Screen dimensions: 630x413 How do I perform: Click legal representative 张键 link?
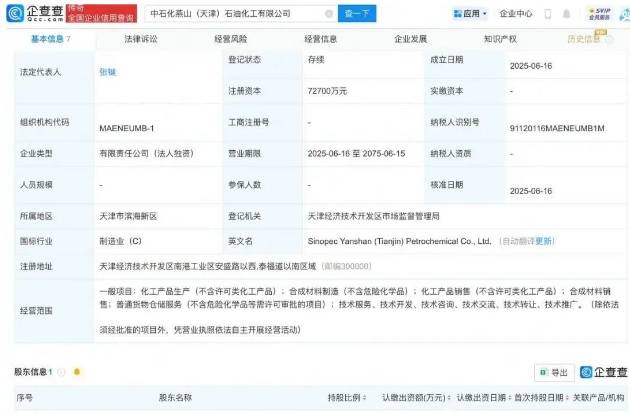[x=108, y=72]
